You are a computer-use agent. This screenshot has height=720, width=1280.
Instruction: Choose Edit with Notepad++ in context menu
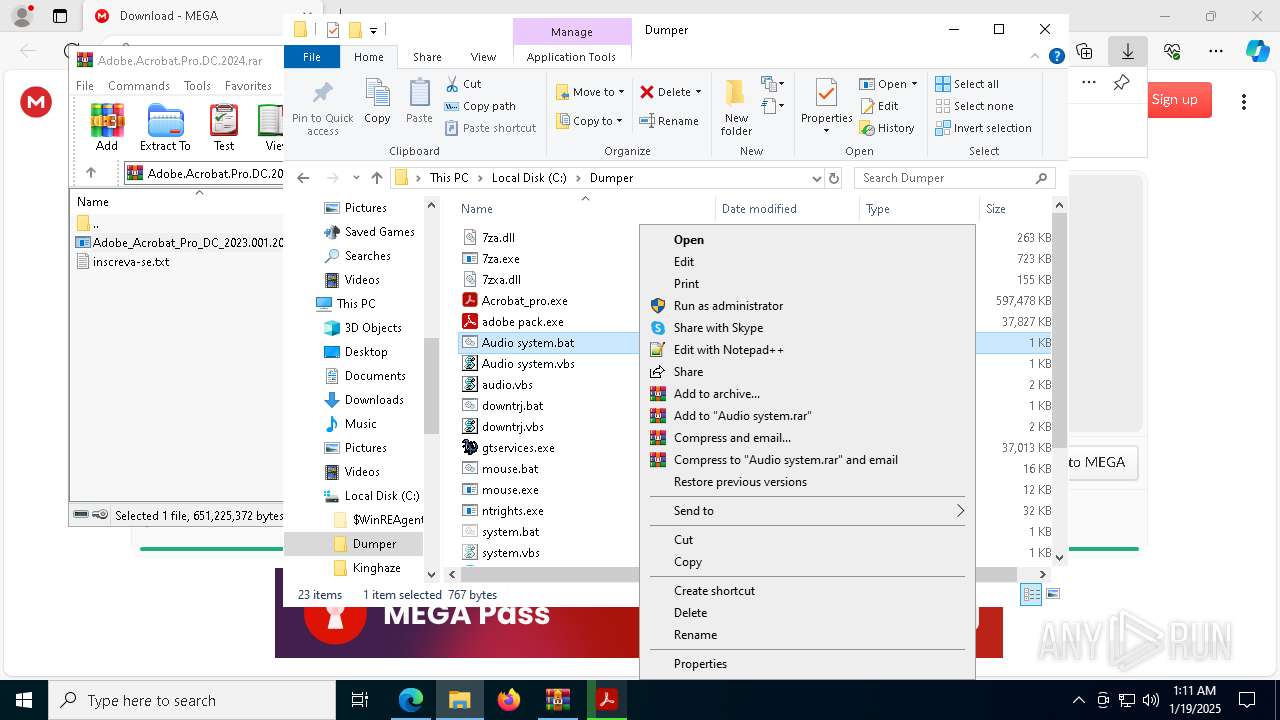(808, 350)
